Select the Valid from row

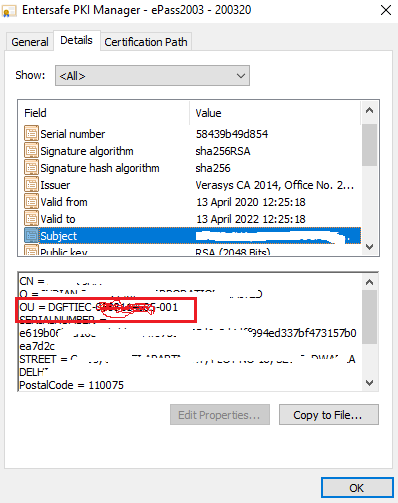pyautogui.click(x=192, y=202)
